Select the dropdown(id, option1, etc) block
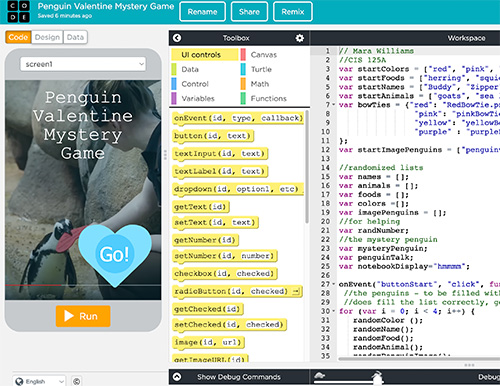Image resolution: width=500 pixels, height=386 pixels. (238, 189)
